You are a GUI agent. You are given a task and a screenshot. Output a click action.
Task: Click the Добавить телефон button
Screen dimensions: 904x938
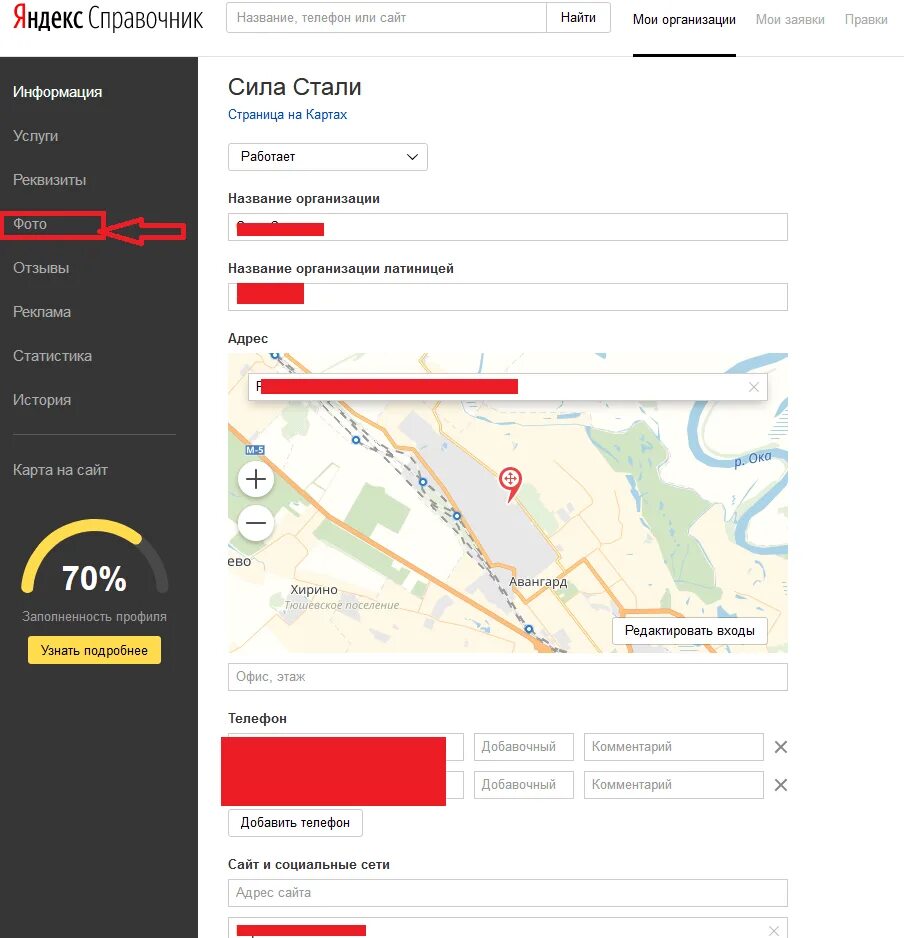pos(295,823)
